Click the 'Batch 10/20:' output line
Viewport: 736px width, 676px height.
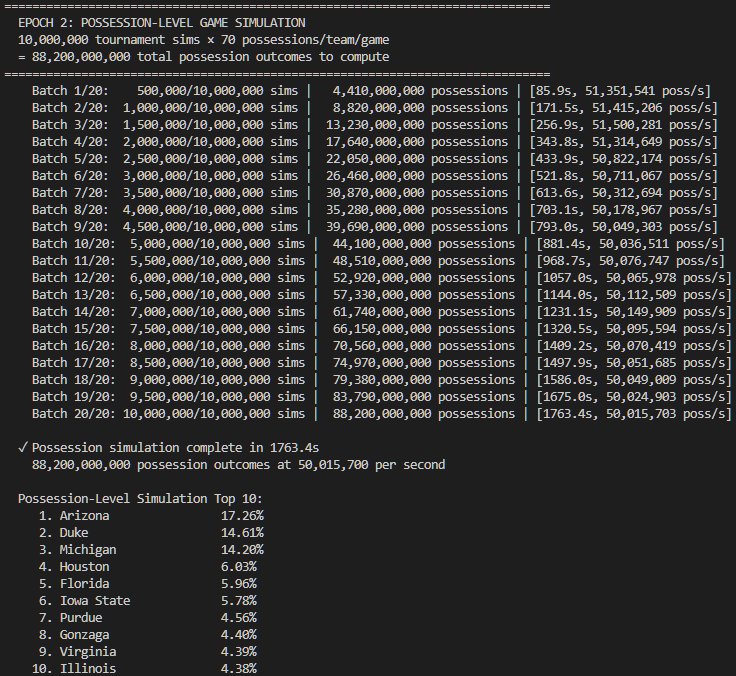378,244
